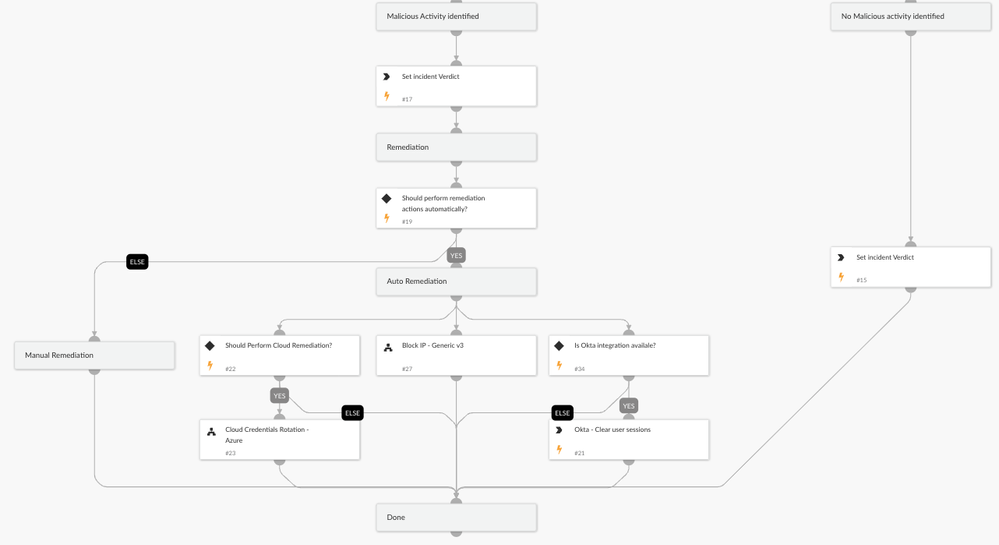
Task: Click the Remediation section header
Action: pyautogui.click(x=456, y=147)
